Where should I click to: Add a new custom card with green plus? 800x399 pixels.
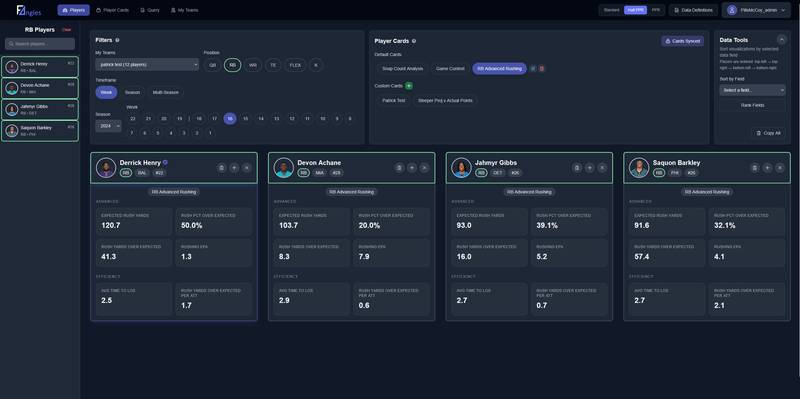[409, 86]
